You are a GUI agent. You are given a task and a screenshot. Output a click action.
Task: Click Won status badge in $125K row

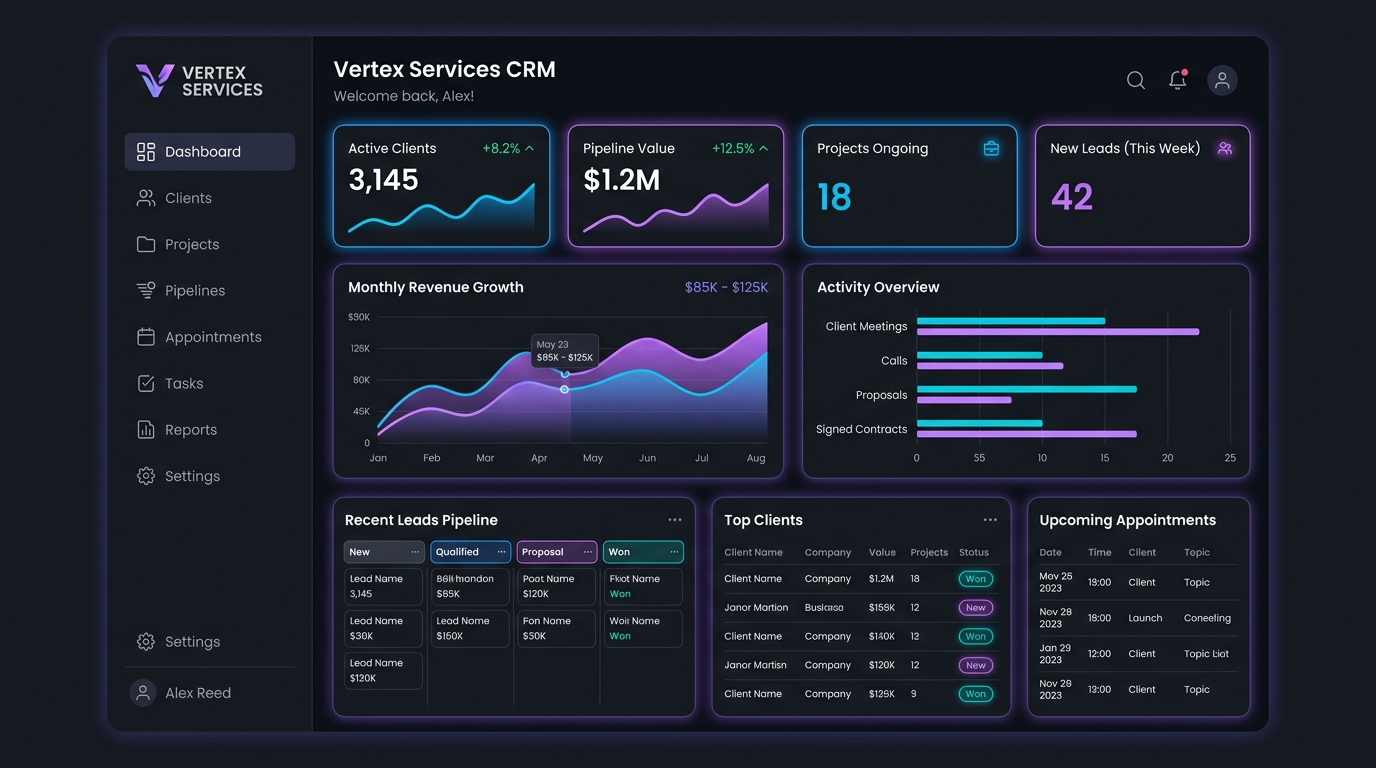click(976, 694)
